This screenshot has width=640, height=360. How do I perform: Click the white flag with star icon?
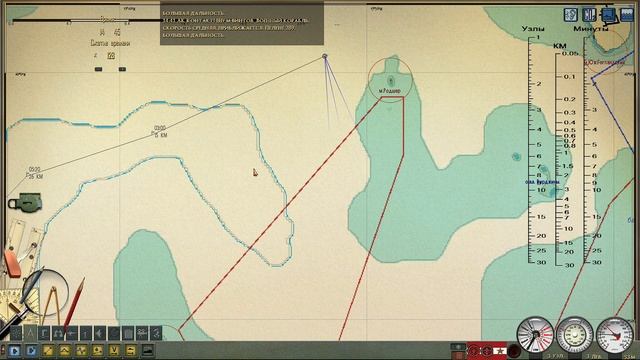(x=500, y=351)
